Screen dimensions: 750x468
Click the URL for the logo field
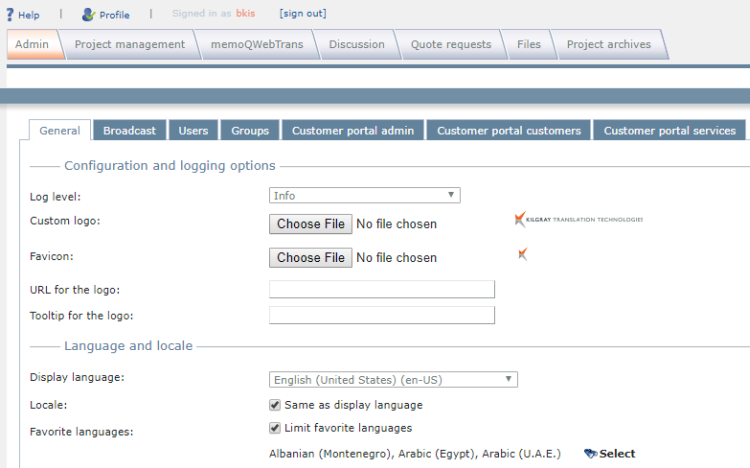click(382, 290)
